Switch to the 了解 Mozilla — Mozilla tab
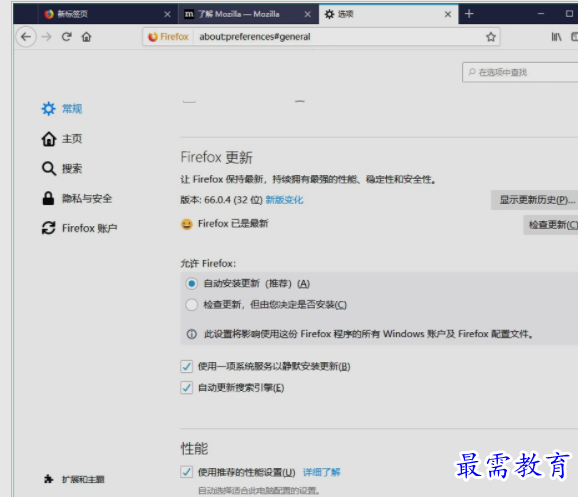 click(248, 14)
